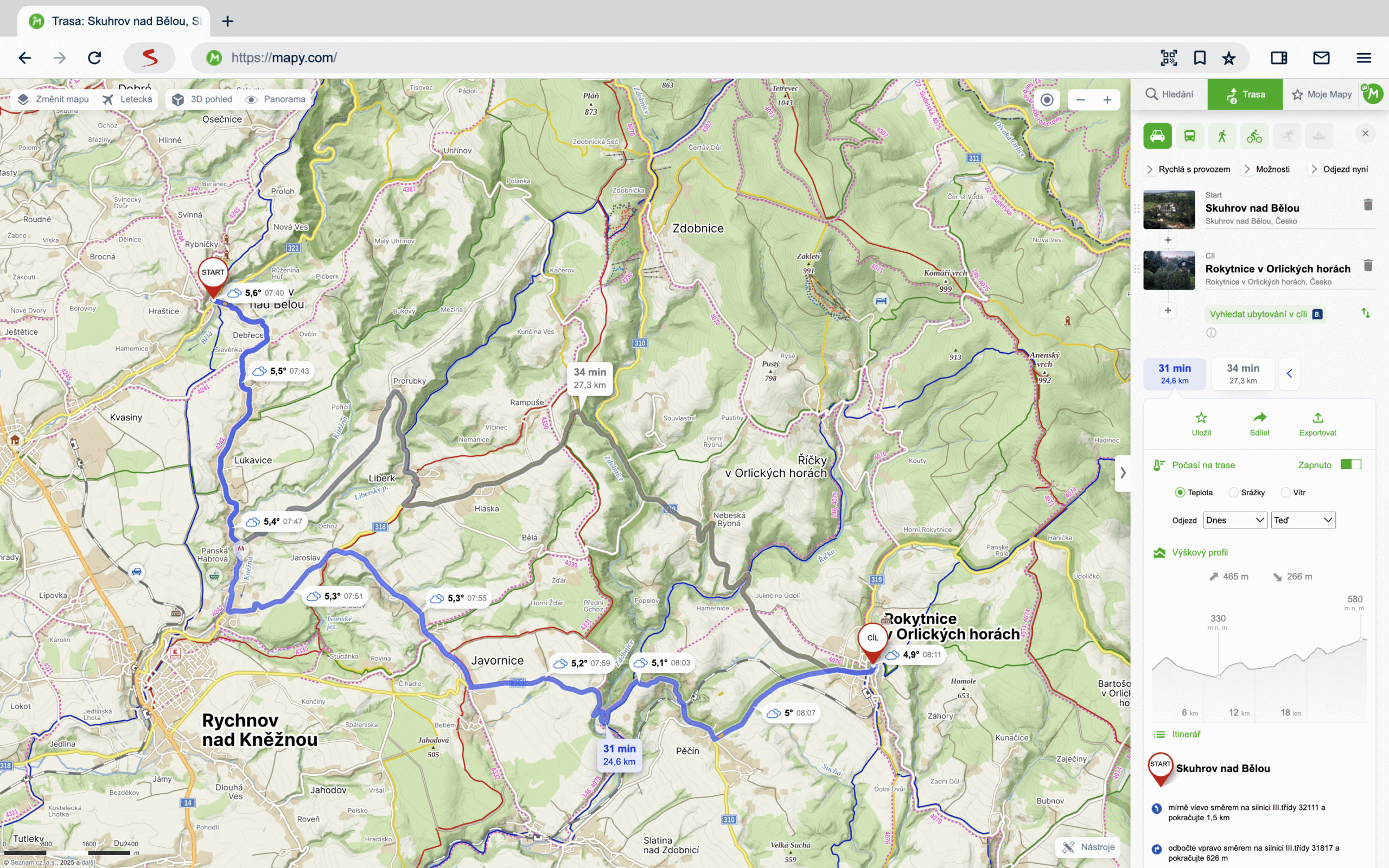This screenshot has height=868, width=1389.
Task: Click the Rokytnice destination thumbnail
Action: point(1169,270)
